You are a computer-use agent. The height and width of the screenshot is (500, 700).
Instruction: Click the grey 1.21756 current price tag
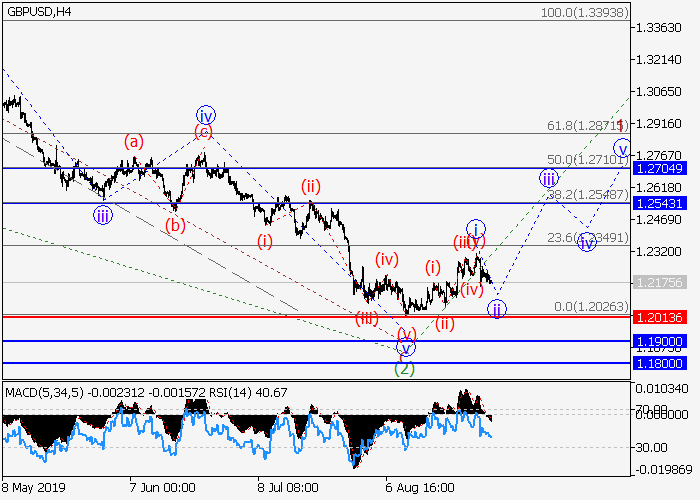coord(658,283)
